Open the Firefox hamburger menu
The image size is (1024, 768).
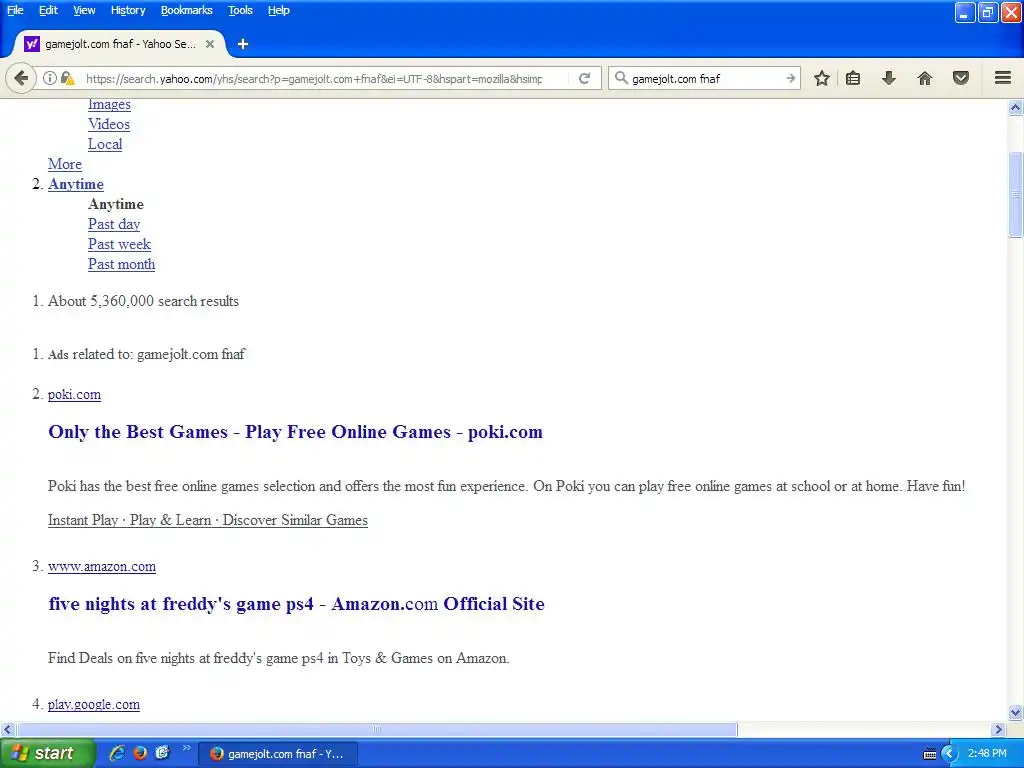click(1003, 78)
